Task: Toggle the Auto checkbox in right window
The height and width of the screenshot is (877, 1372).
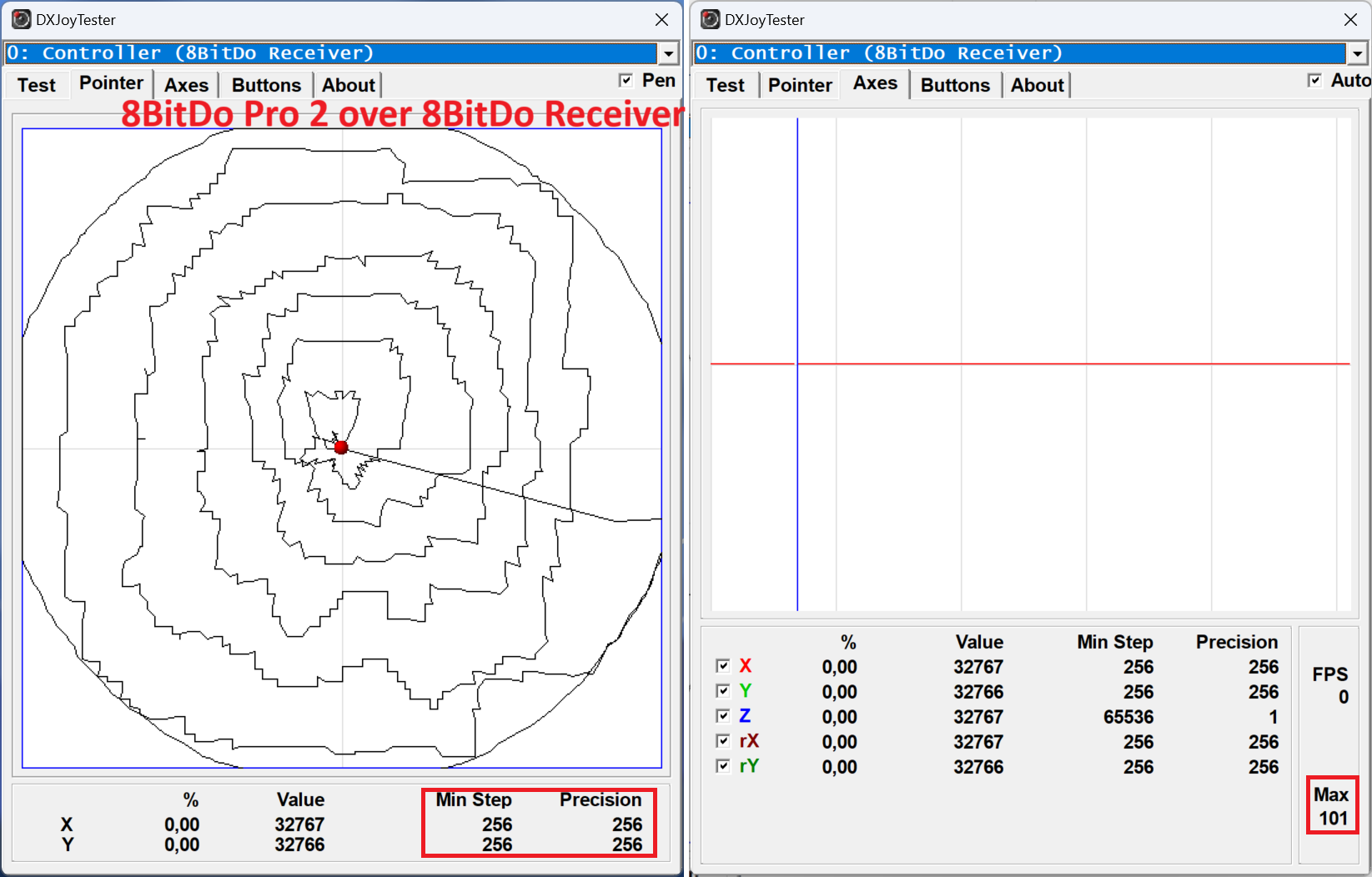Action: coord(1314,80)
